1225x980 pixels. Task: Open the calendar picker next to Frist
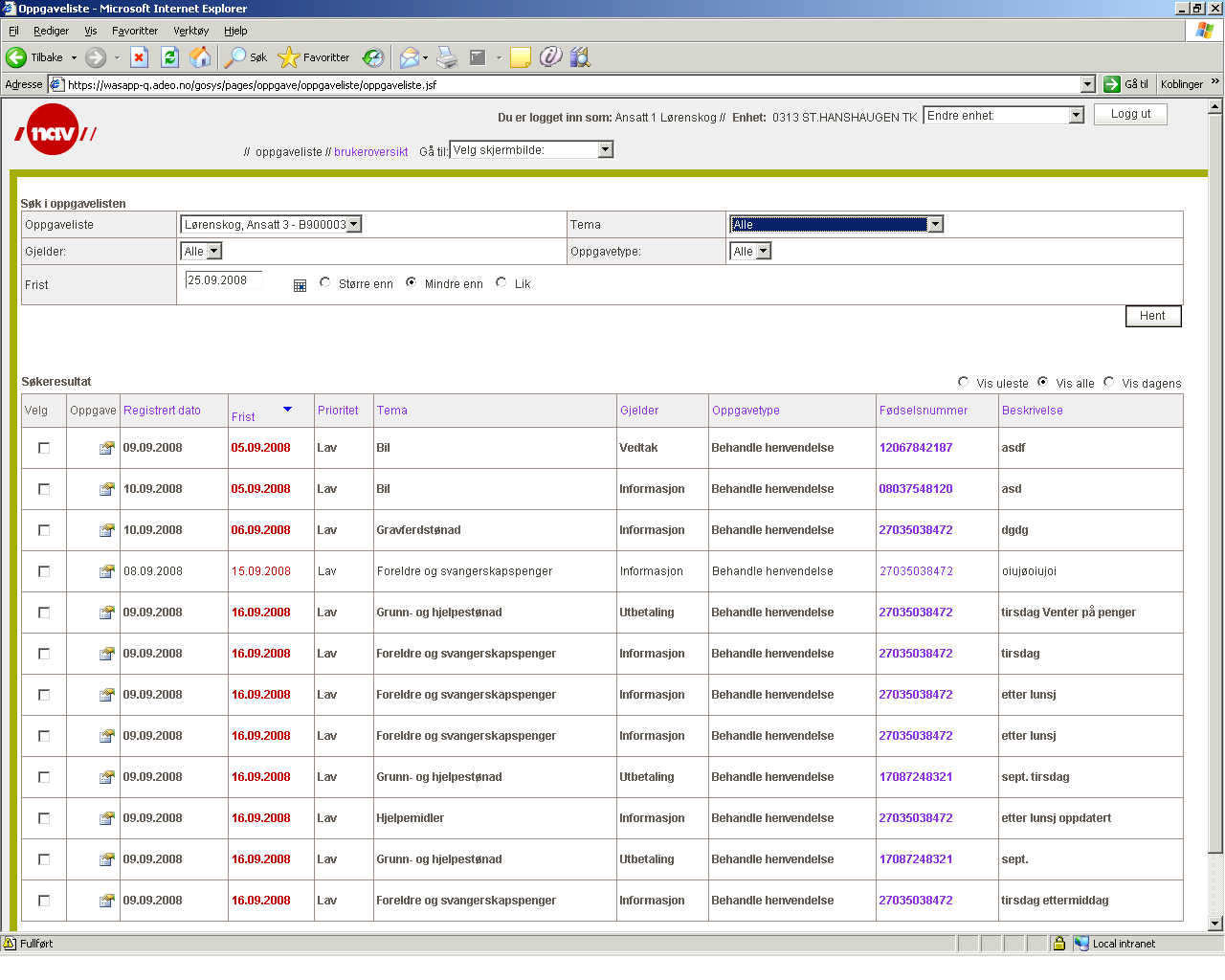(300, 285)
